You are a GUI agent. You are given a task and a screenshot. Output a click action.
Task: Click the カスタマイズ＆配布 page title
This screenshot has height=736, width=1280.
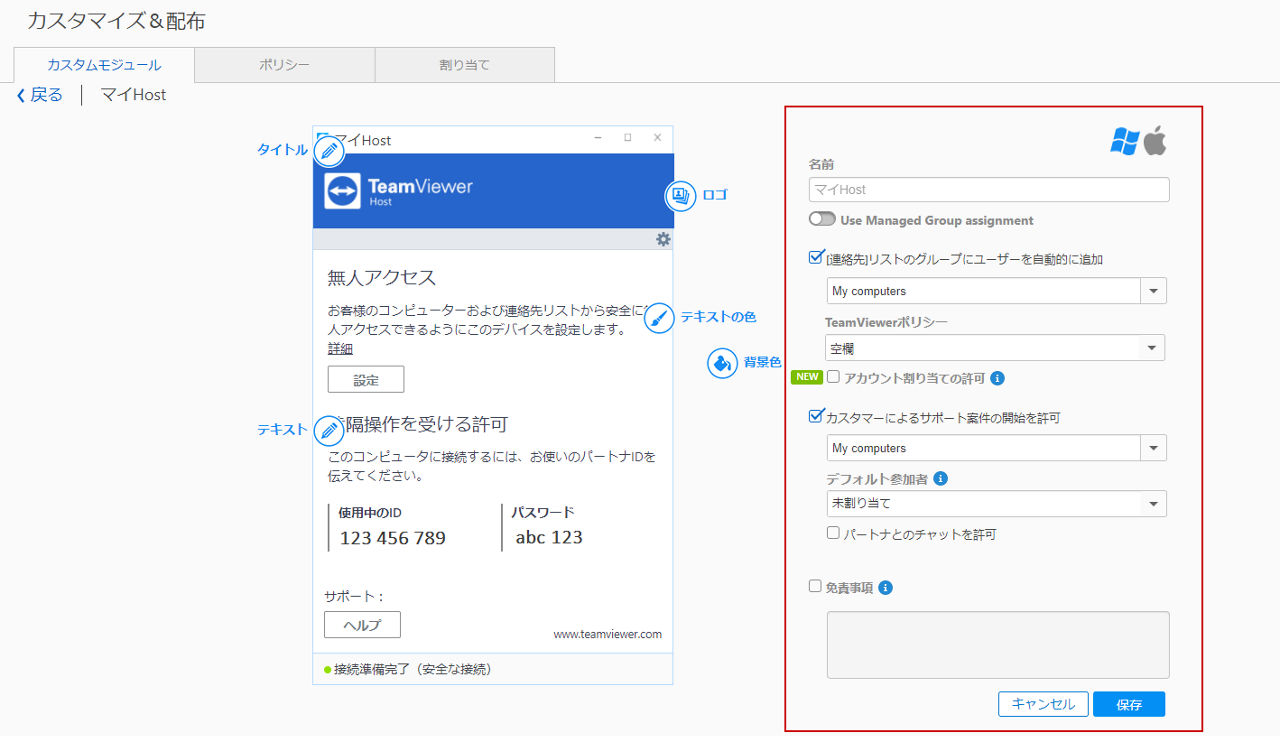[116, 20]
